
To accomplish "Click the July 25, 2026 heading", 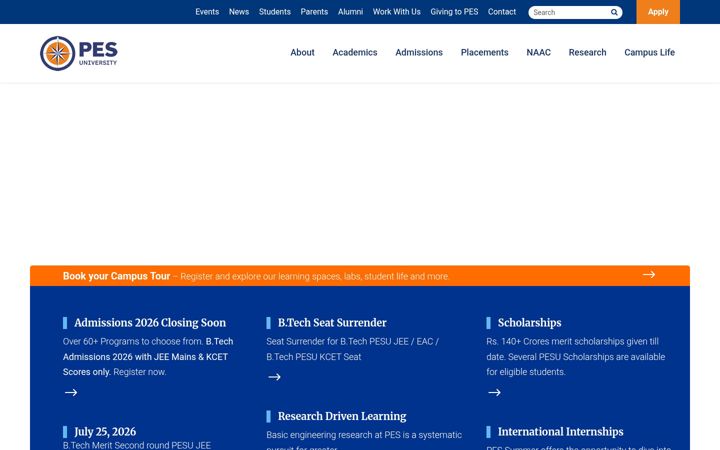I will 105,432.
